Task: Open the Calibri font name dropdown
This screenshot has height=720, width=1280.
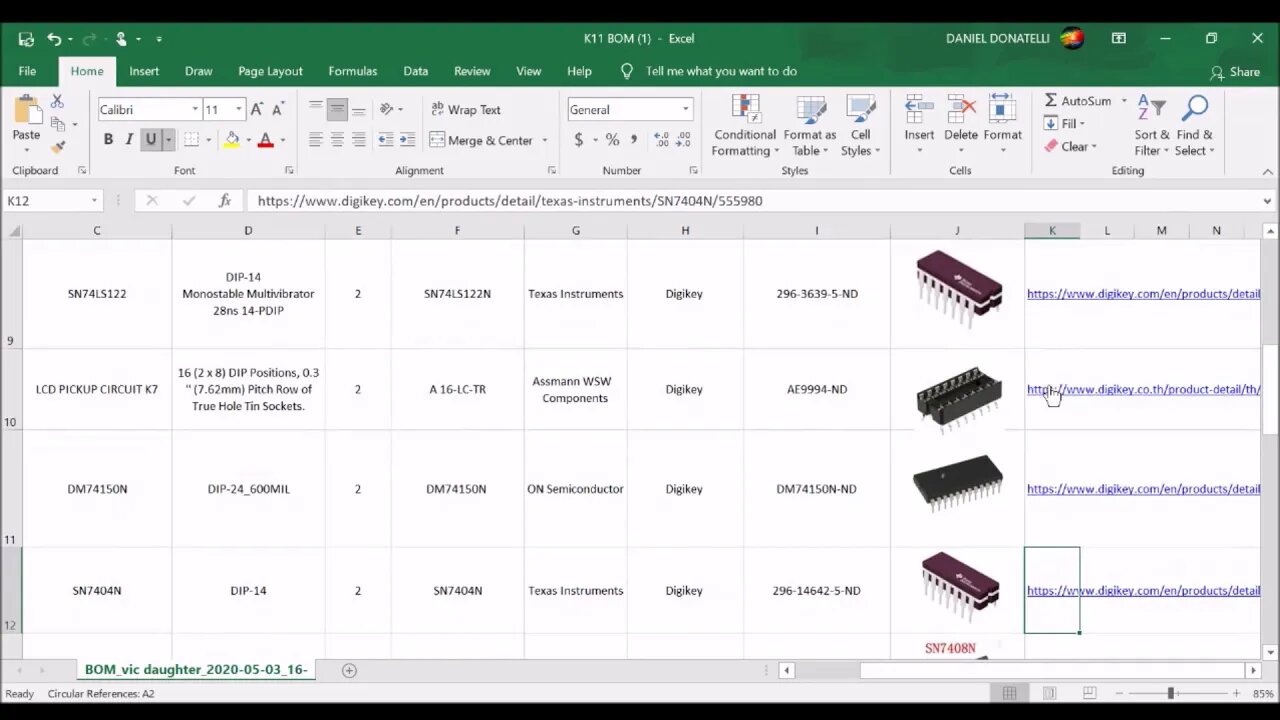Action: [195, 109]
